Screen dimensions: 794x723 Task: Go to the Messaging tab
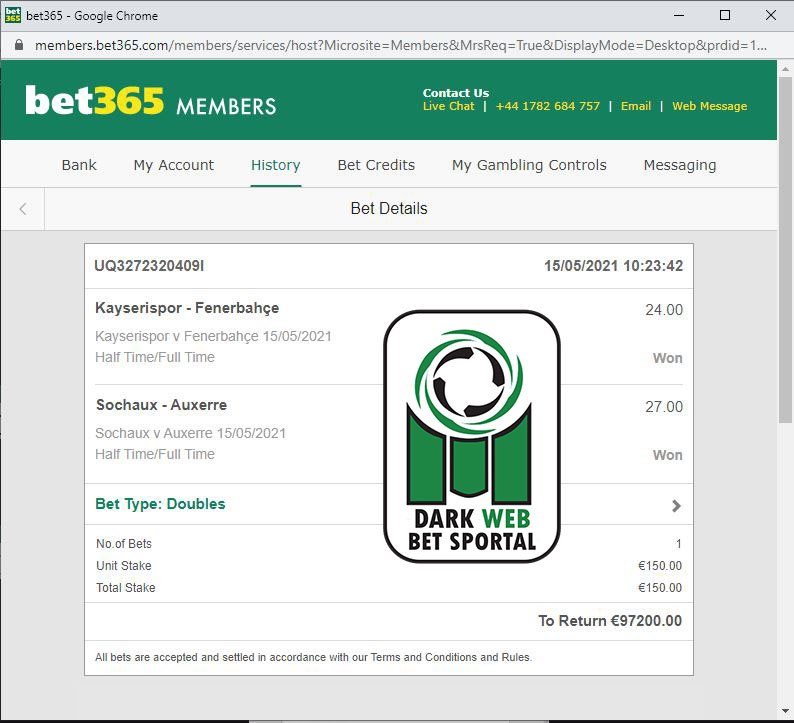click(x=680, y=165)
